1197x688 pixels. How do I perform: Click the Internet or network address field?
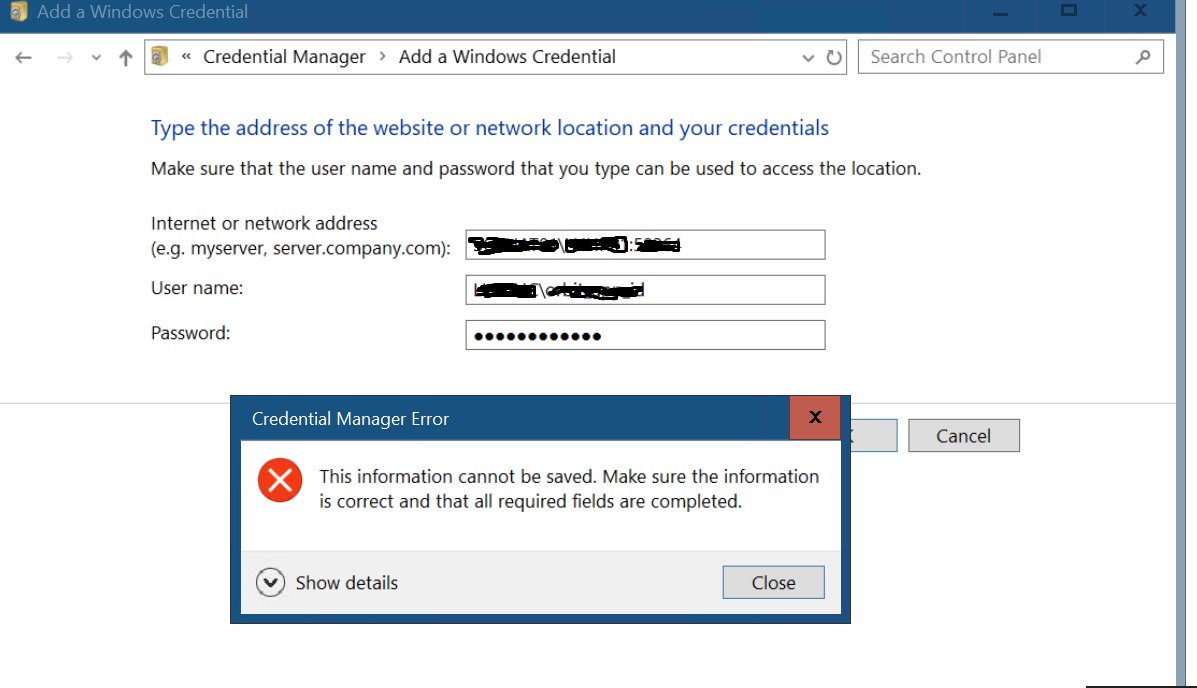coord(645,244)
